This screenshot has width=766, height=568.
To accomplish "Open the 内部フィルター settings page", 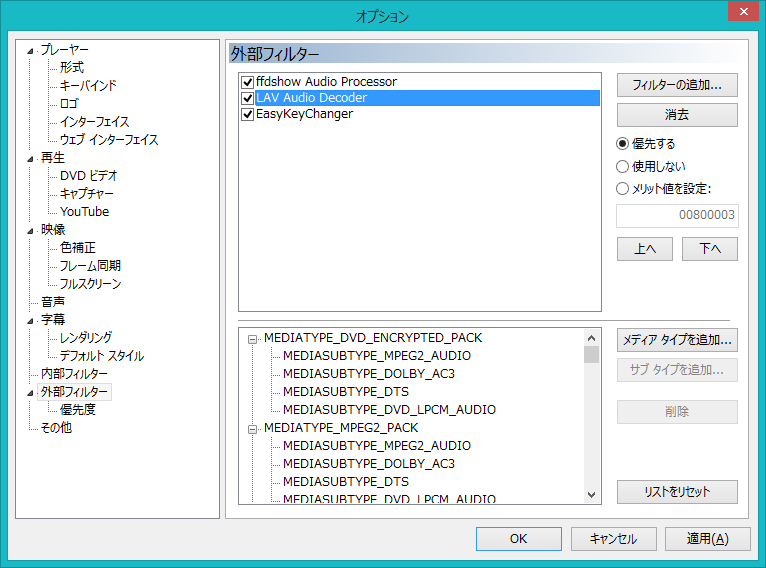I will 74,374.
